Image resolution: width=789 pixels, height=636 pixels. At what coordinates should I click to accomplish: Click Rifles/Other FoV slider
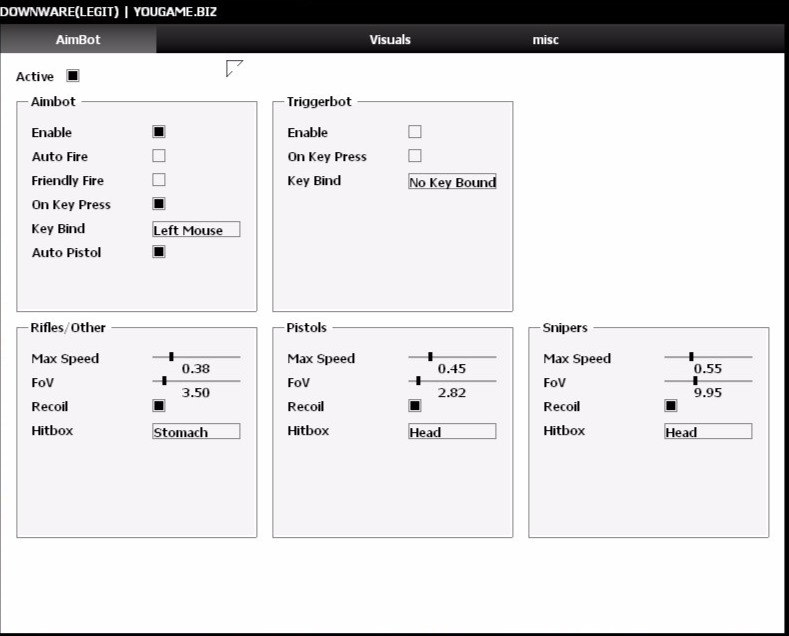196,381
